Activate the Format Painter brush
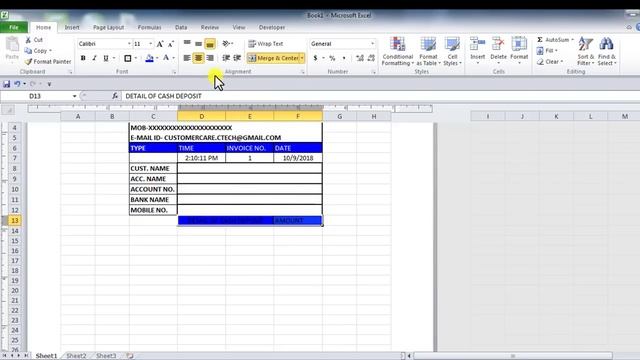 coord(28,62)
